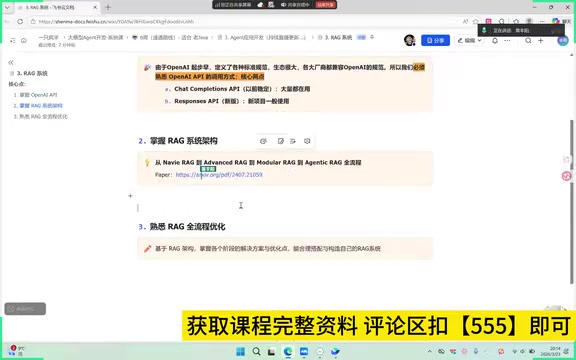Click breadcrumb 大模型Agent开发-系统课
Screen dimensions: 576x360
click(x=95, y=37)
